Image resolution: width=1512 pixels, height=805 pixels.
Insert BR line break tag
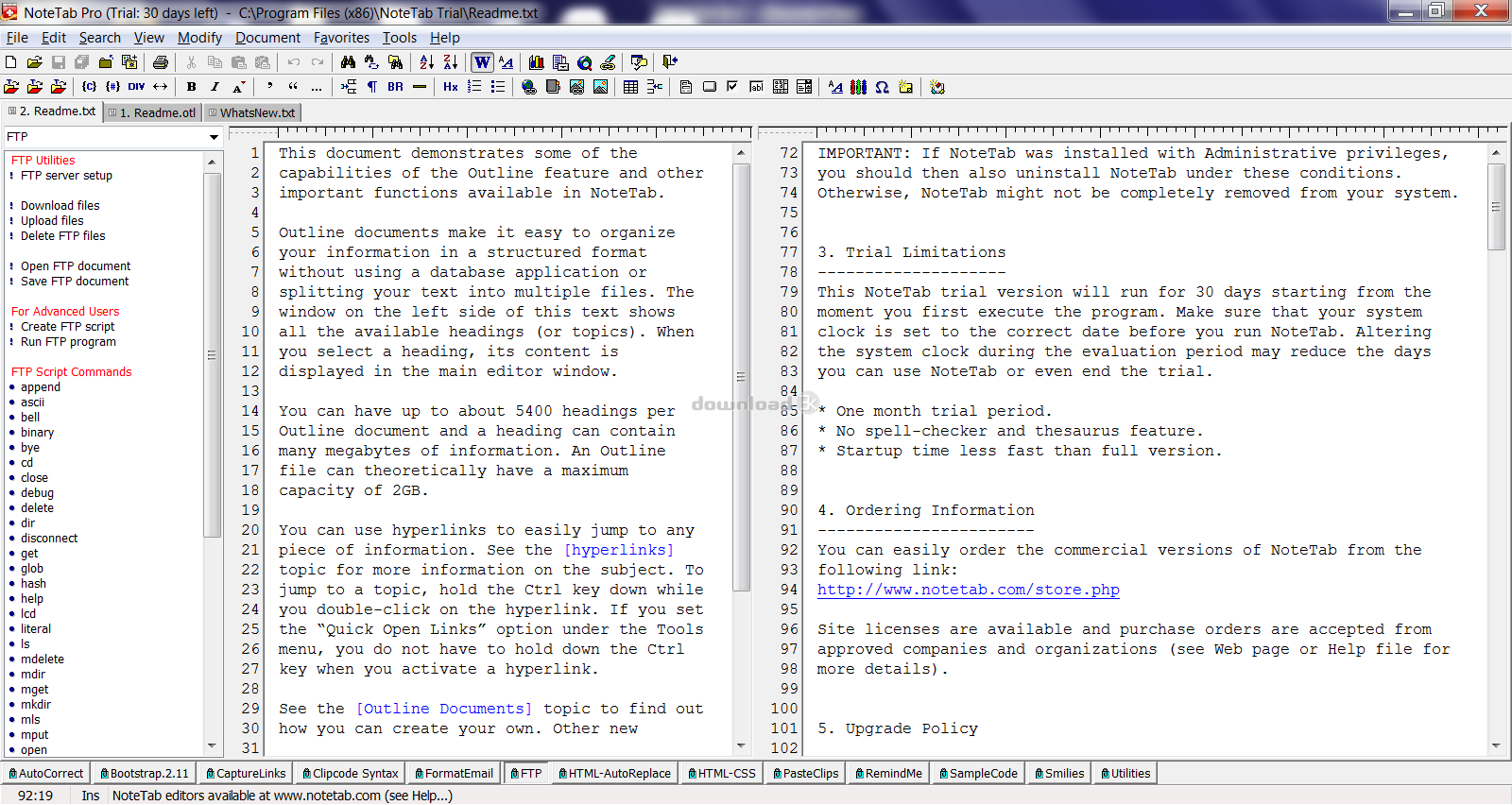point(395,87)
